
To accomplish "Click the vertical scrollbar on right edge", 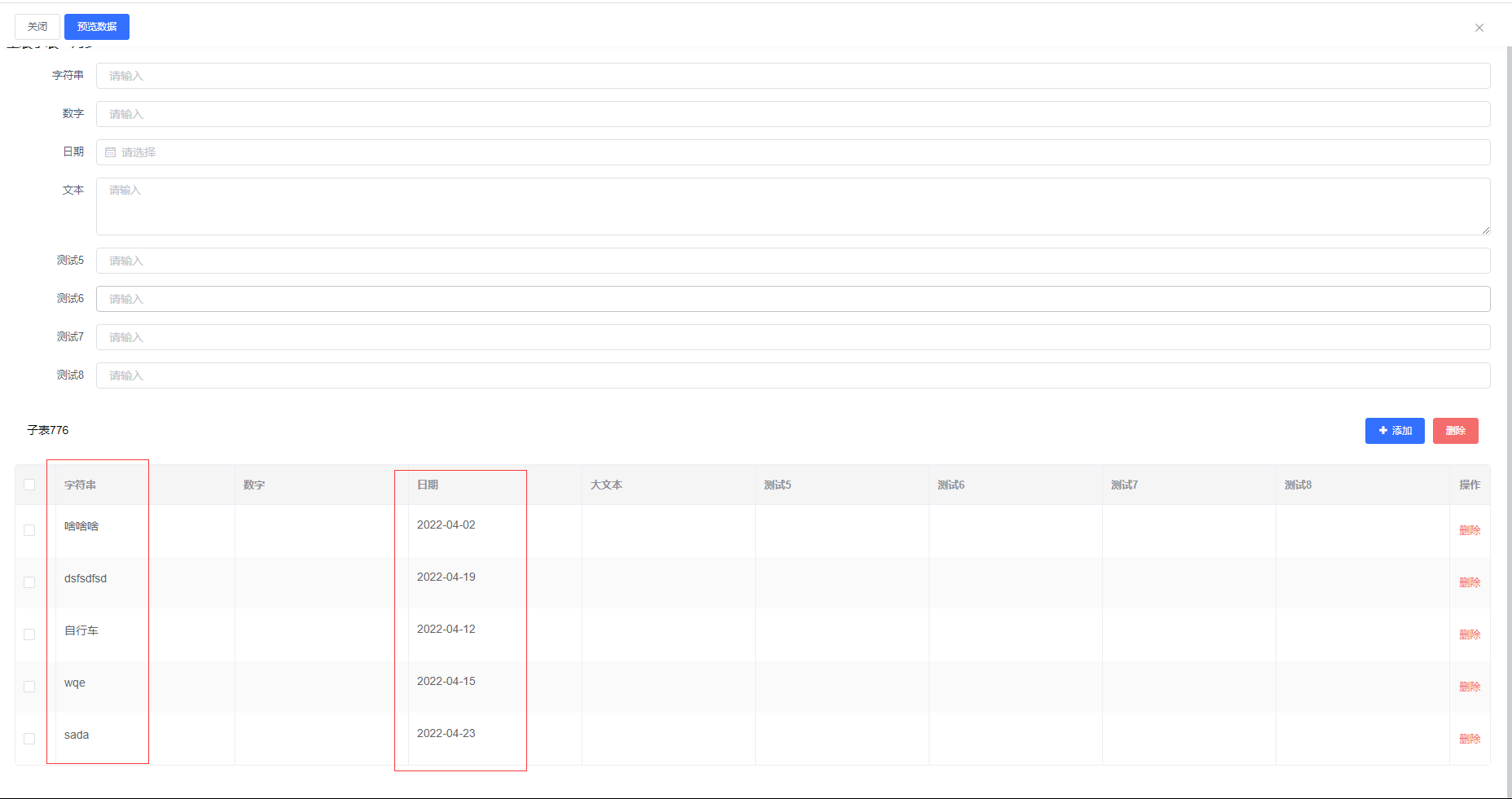I will click(1509, 407).
